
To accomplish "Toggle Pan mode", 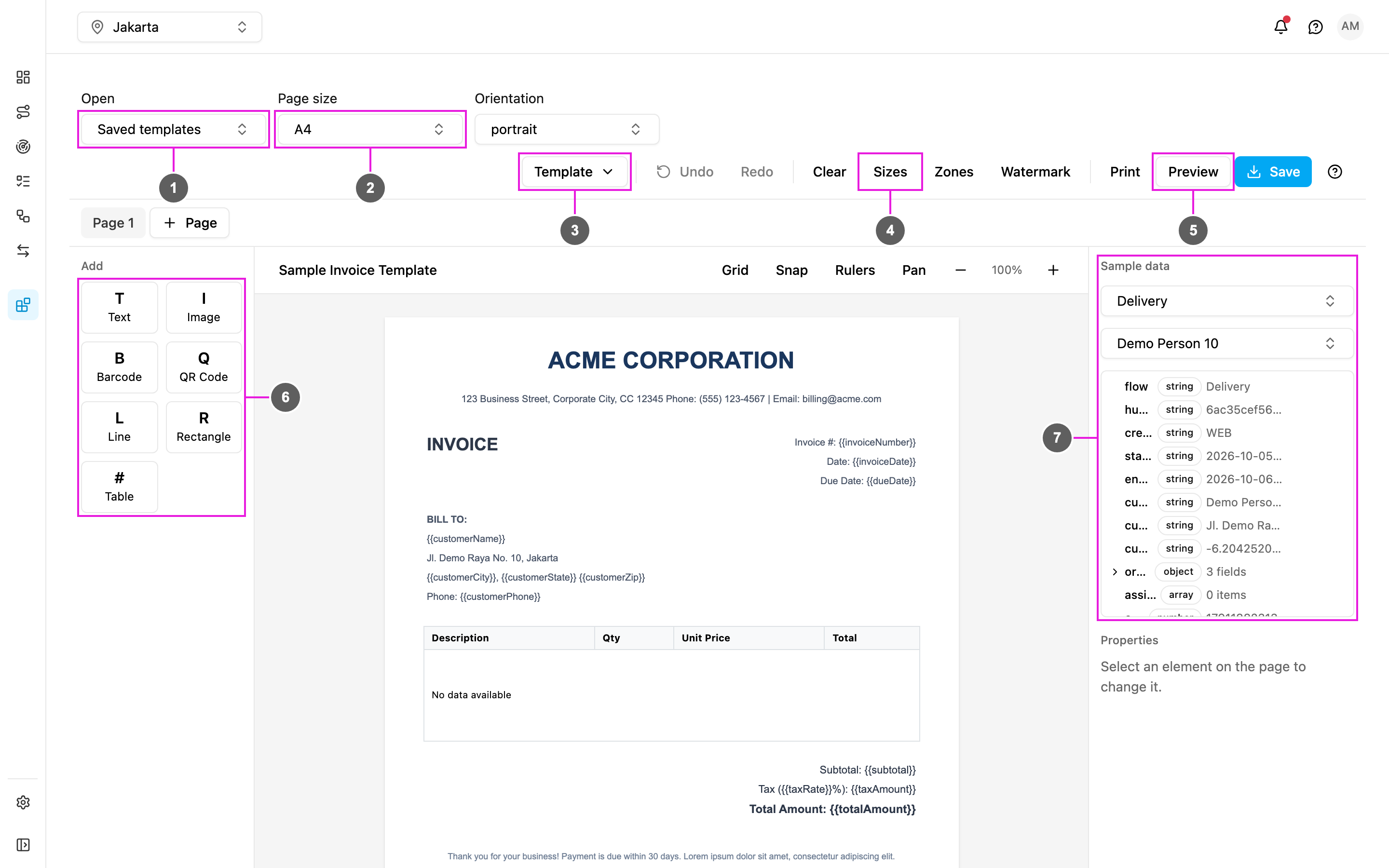I will pos(914,270).
